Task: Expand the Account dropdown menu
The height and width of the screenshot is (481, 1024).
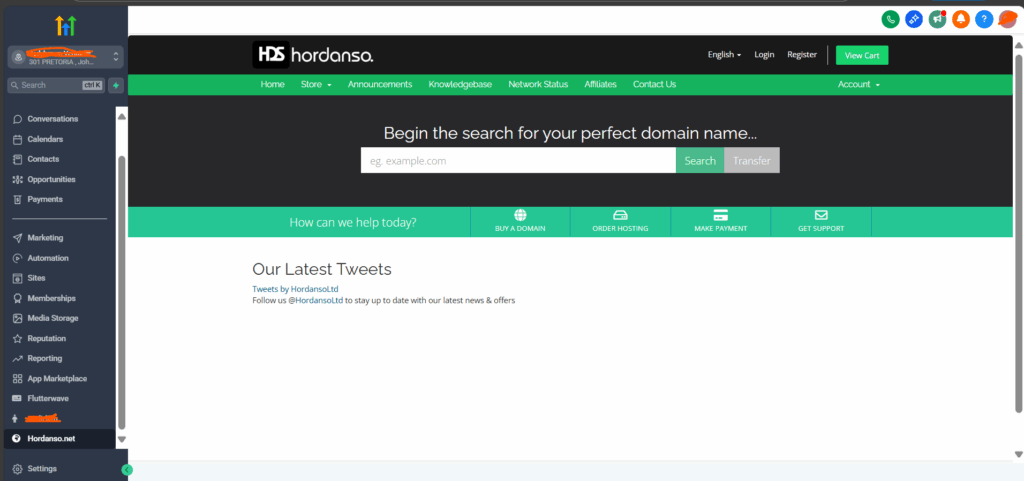Action: pos(858,85)
